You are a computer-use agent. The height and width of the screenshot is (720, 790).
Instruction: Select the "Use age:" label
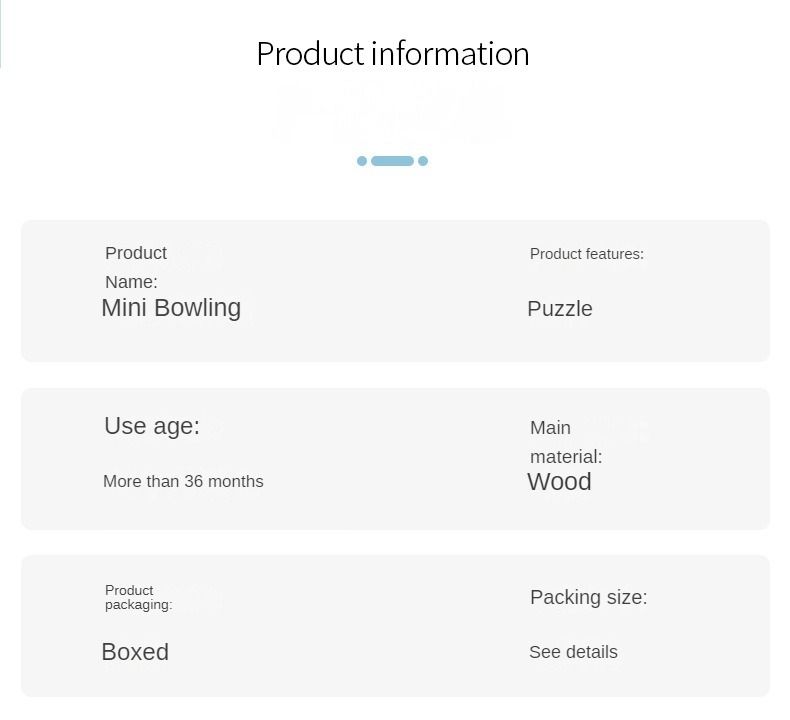coord(152,426)
